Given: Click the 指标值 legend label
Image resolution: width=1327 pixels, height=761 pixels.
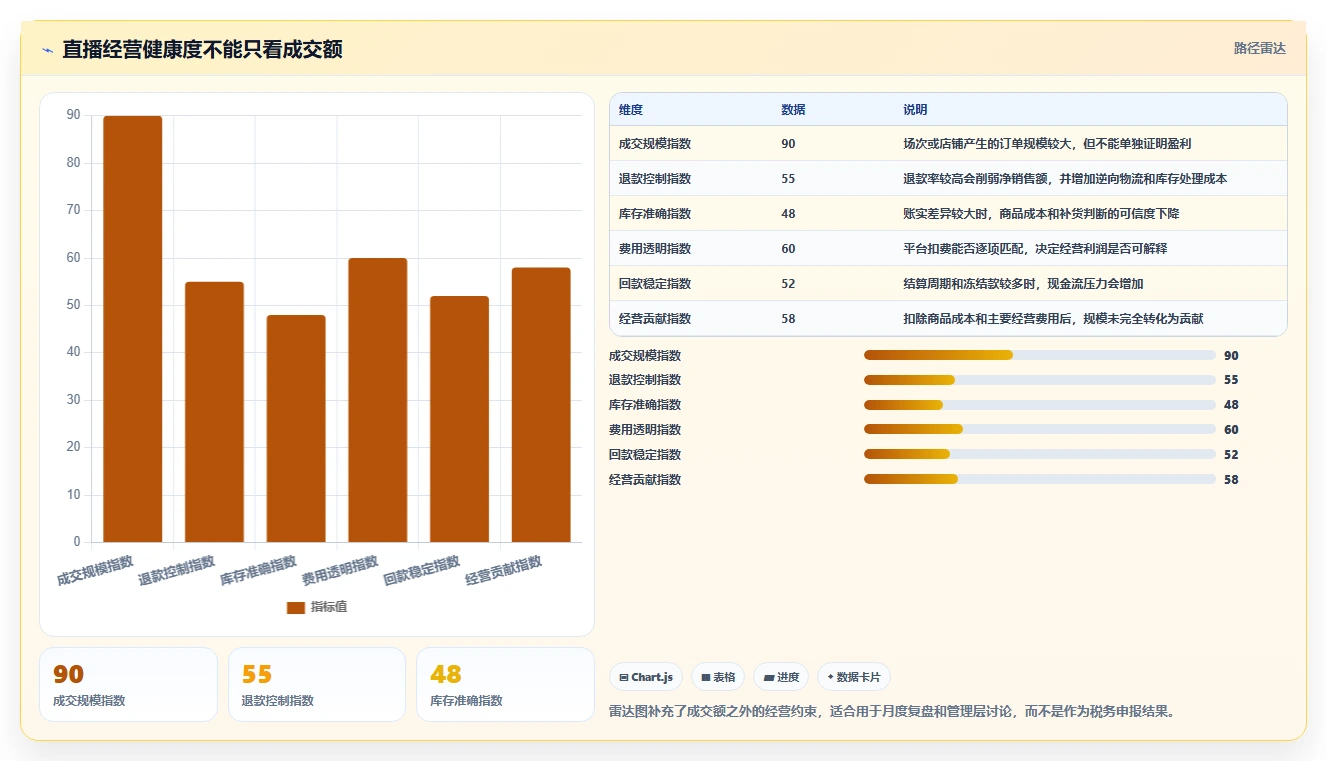Looking at the screenshot, I should pyautogui.click(x=329, y=607).
